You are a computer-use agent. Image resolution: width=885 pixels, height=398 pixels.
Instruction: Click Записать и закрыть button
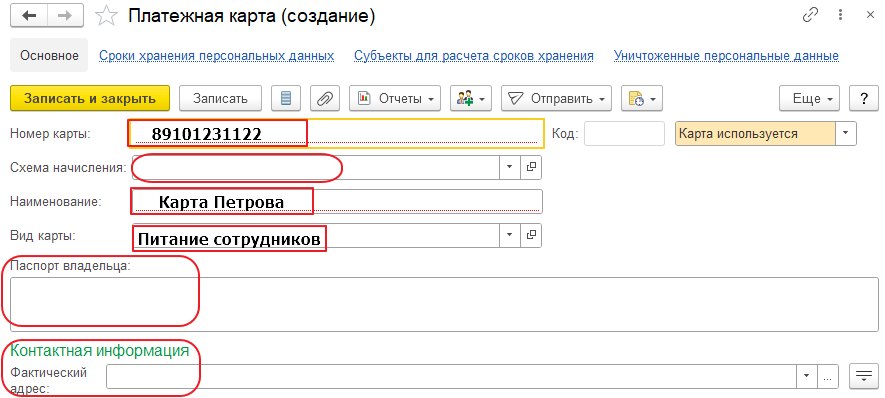(x=90, y=98)
